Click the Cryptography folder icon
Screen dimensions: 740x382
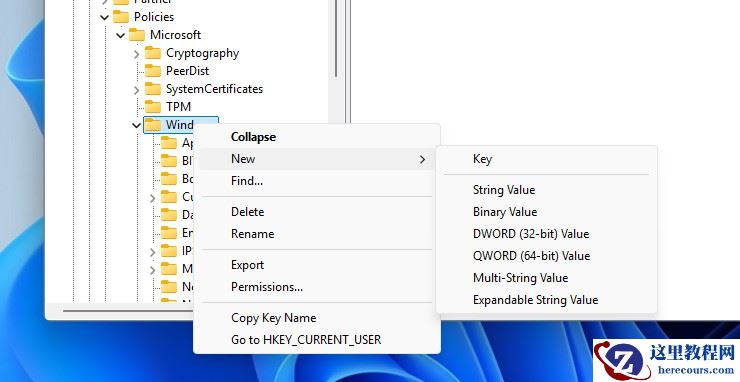[153, 53]
